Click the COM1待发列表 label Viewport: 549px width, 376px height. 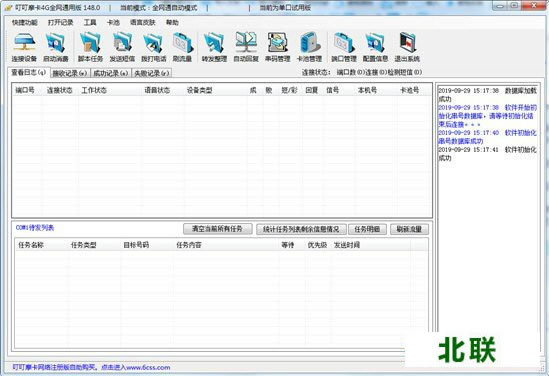point(35,228)
